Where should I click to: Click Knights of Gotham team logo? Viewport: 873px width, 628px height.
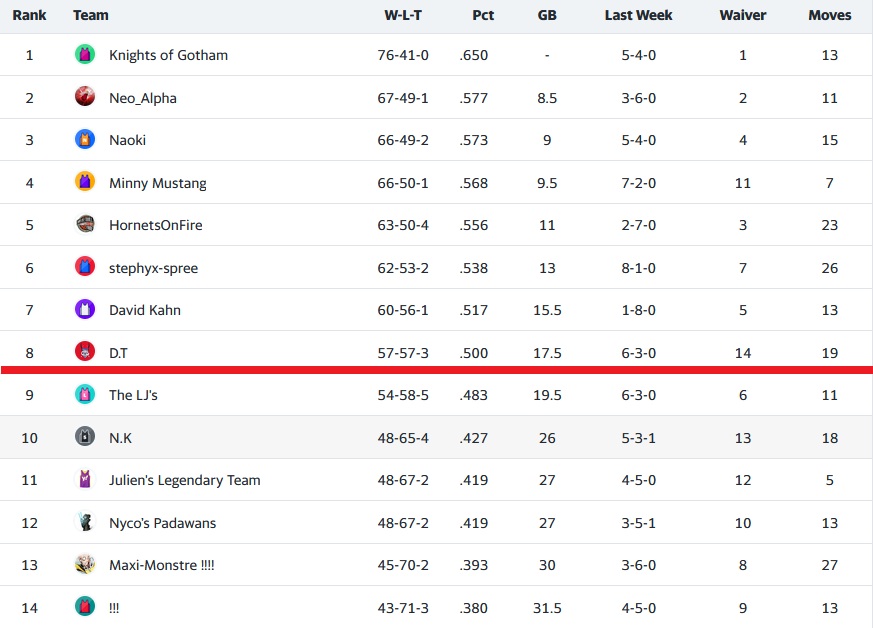tap(85, 55)
